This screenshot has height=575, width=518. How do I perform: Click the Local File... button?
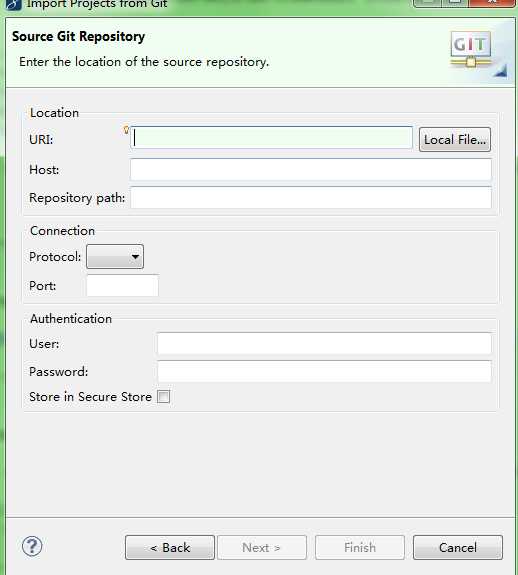[455, 140]
